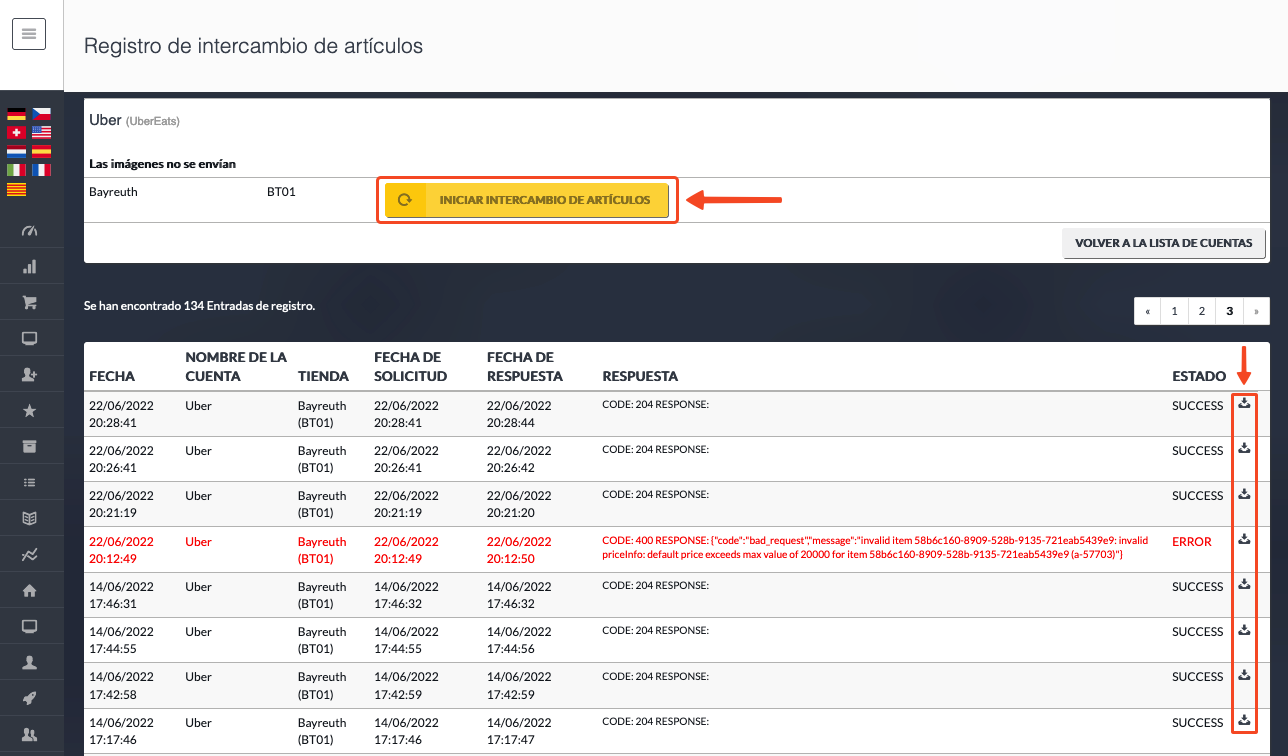Click the FECHA DE SOLICITUD column header
The height and width of the screenshot is (756, 1288).
[x=410, y=366]
